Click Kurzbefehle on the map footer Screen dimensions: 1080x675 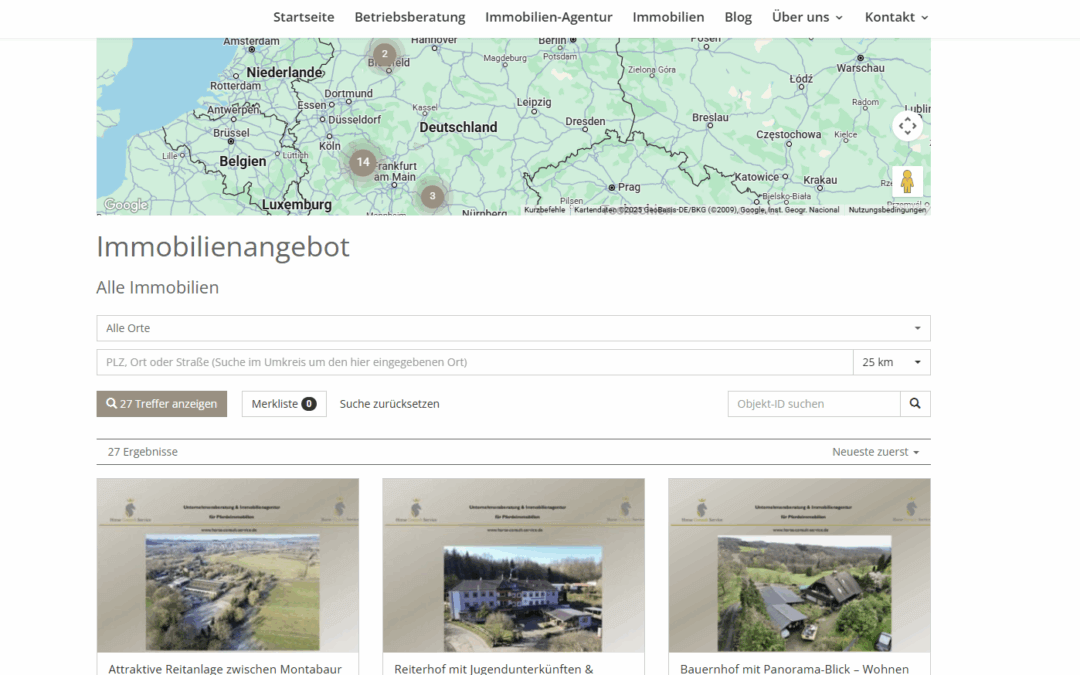(x=544, y=210)
